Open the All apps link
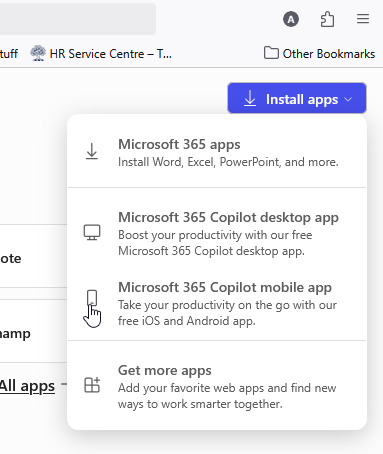The height and width of the screenshot is (454, 383). coord(27,386)
